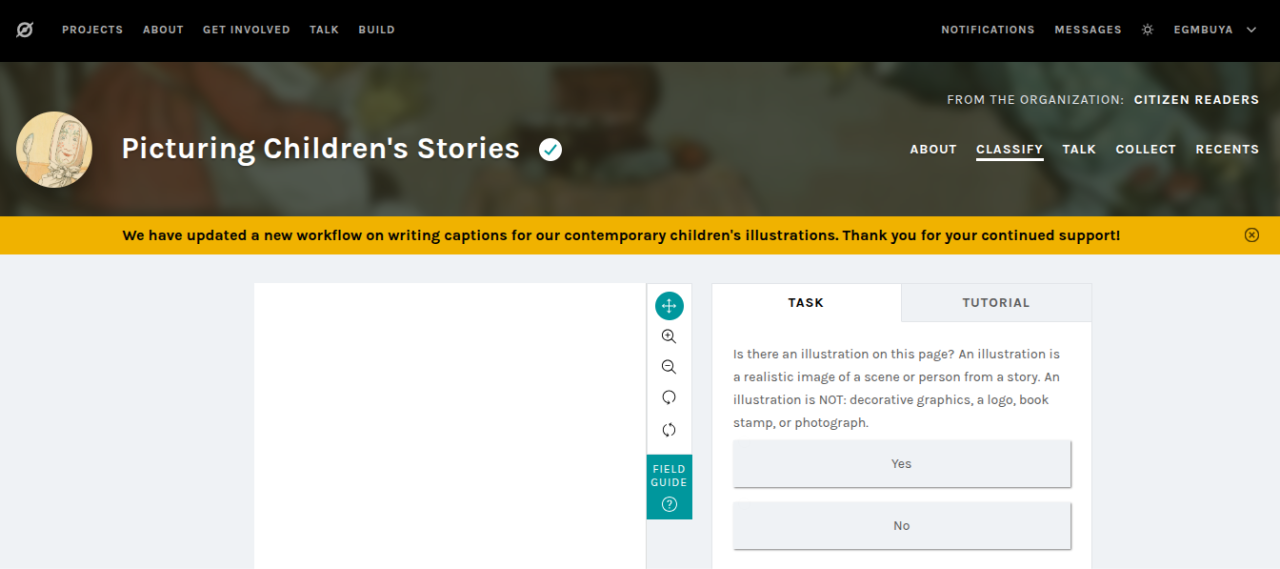This screenshot has height=569, width=1280.
Task: Rotate the subject image
Action: coord(669,398)
